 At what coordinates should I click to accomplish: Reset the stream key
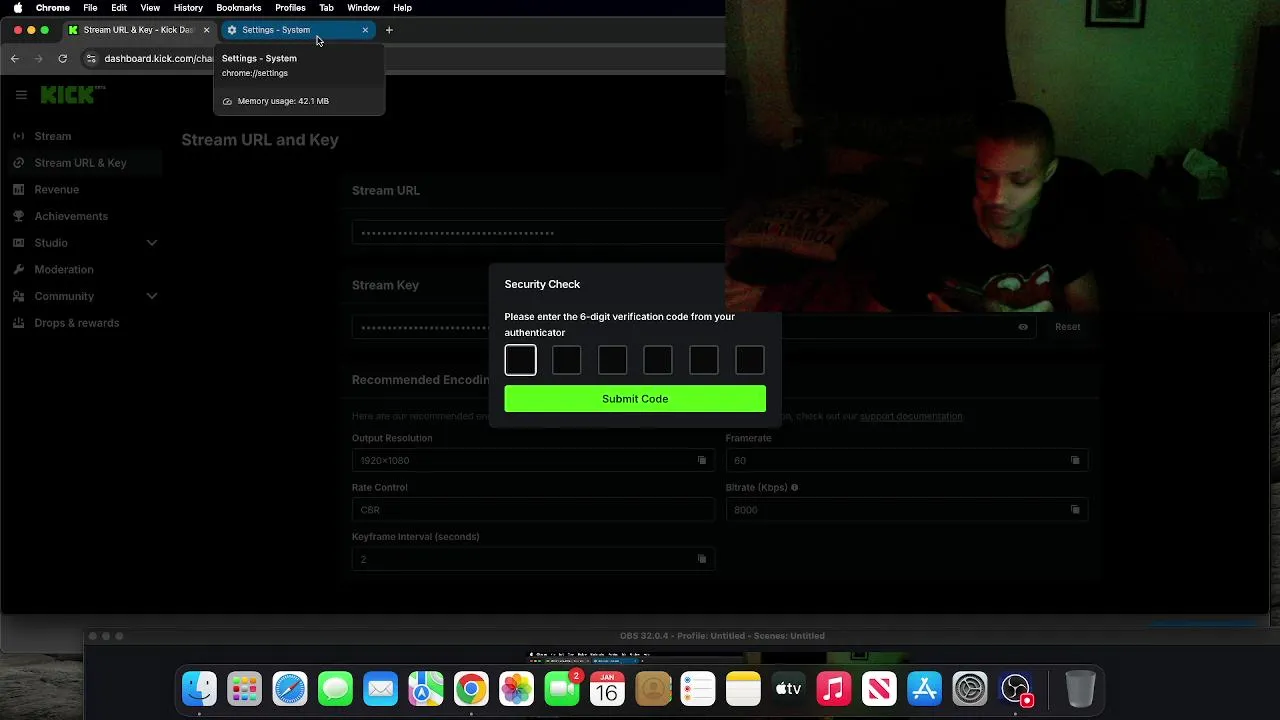click(1067, 327)
